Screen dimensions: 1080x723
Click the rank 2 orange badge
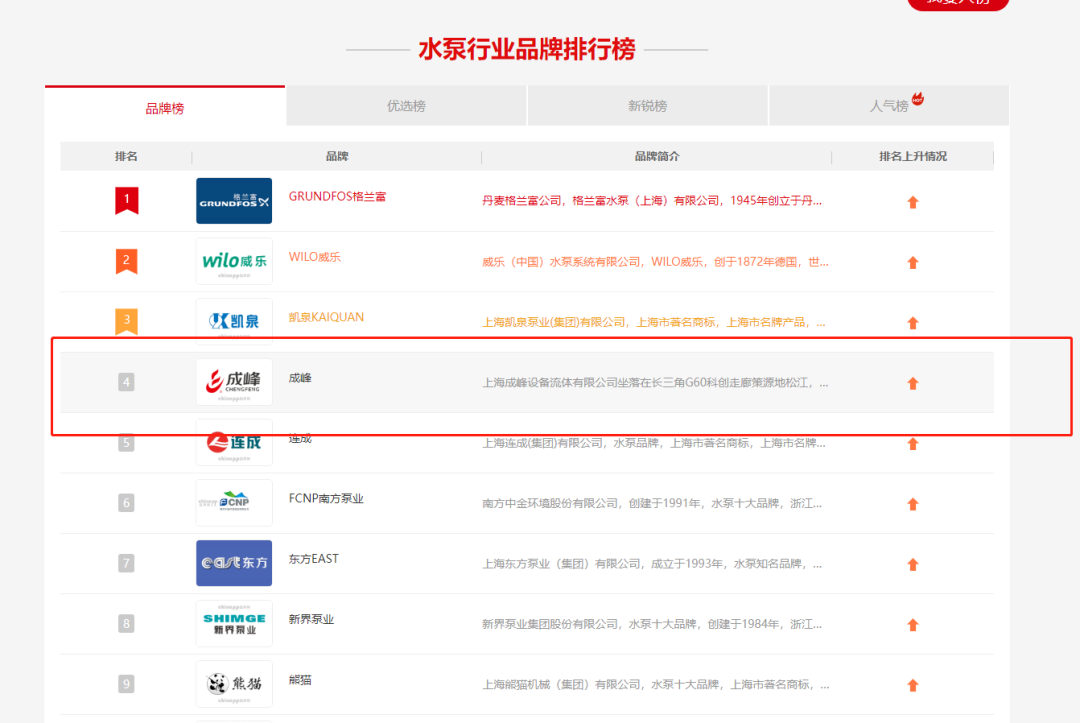(x=126, y=261)
